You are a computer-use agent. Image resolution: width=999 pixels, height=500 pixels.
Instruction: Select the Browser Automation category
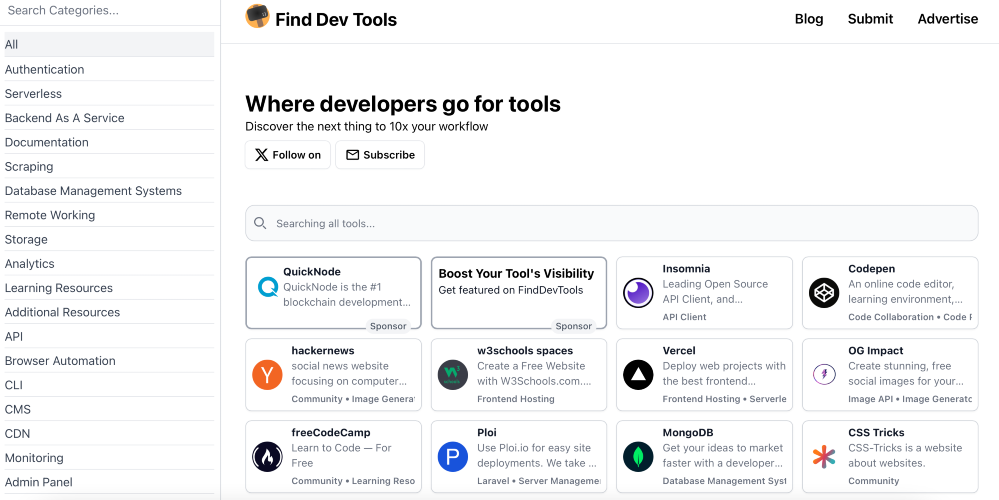pyautogui.click(x=109, y=361)
